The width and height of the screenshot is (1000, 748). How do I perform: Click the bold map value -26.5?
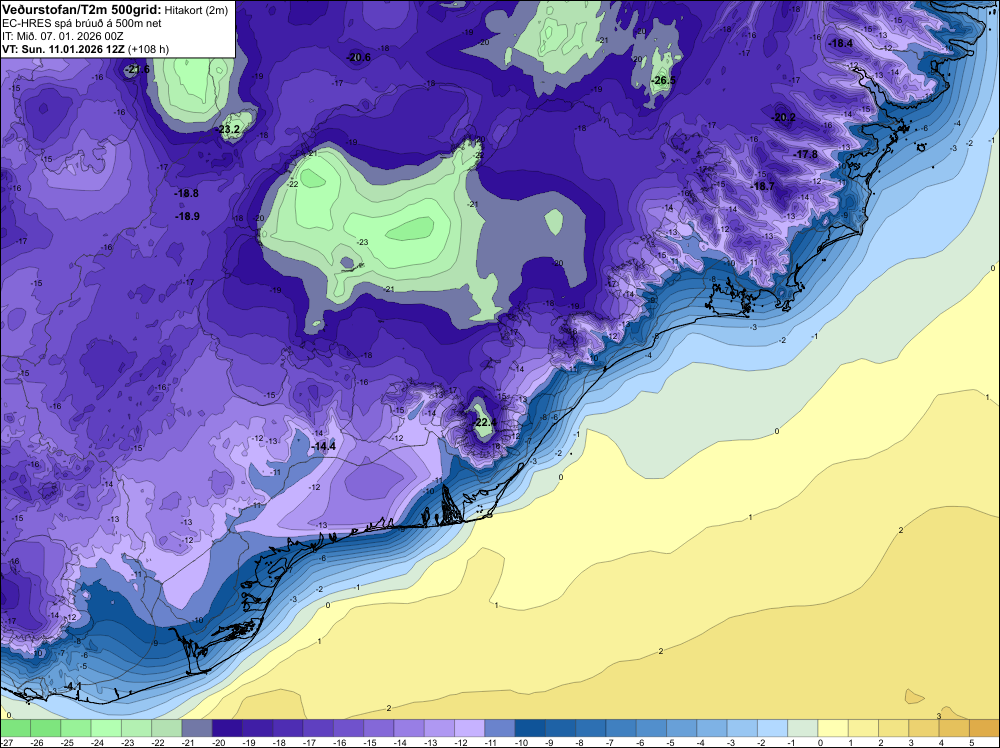pos(663,80)
